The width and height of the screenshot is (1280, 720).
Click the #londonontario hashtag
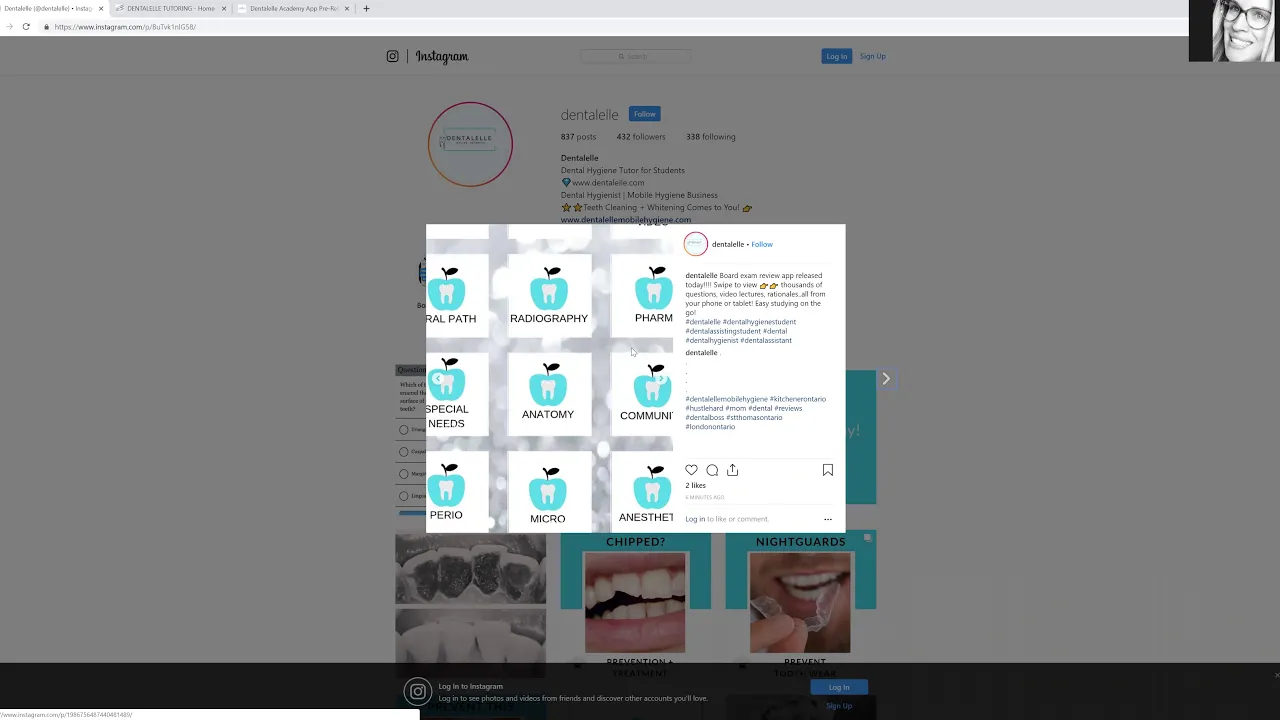click(710, 427)
